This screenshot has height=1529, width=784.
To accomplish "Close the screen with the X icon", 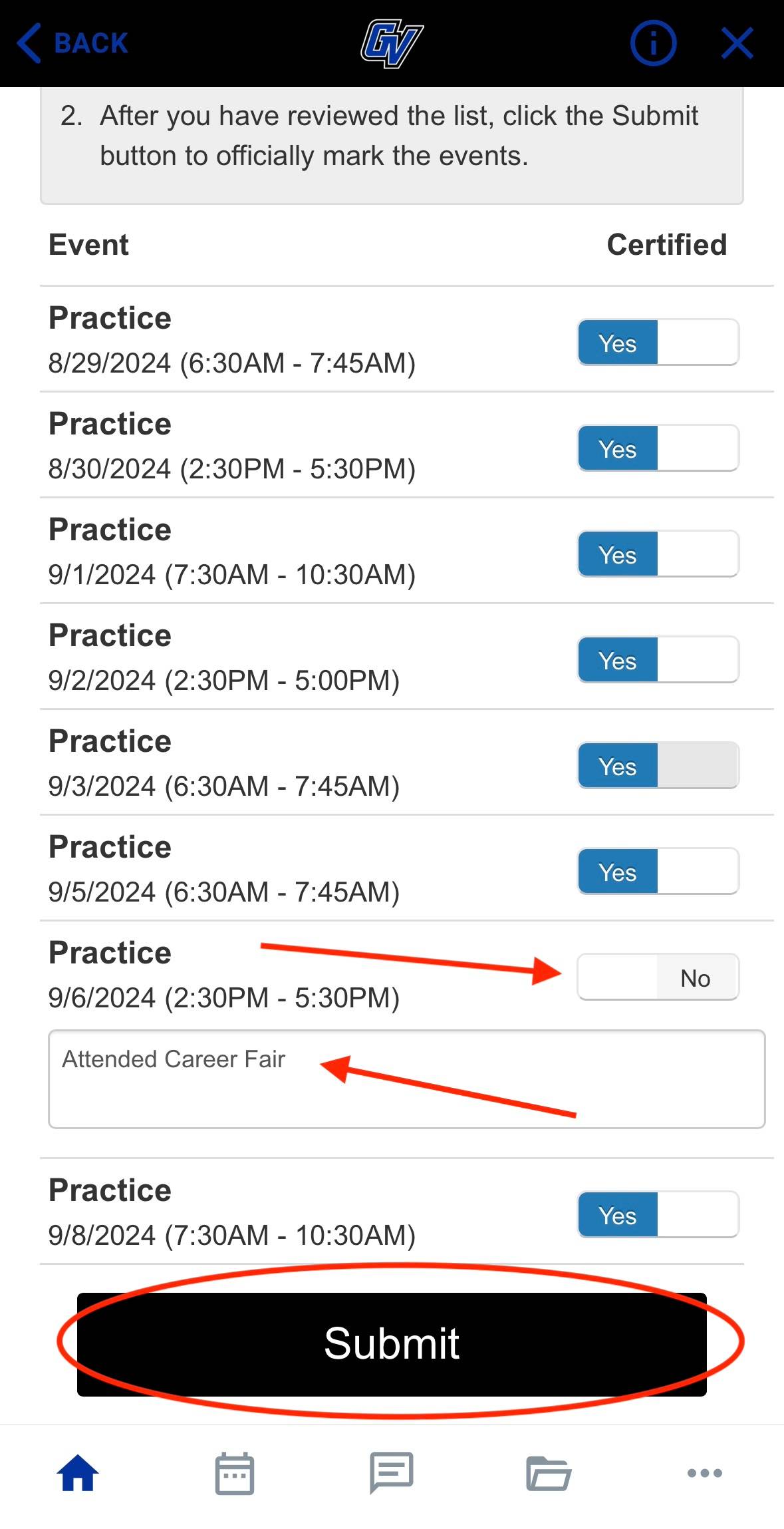I will click(x=737, y=44).
